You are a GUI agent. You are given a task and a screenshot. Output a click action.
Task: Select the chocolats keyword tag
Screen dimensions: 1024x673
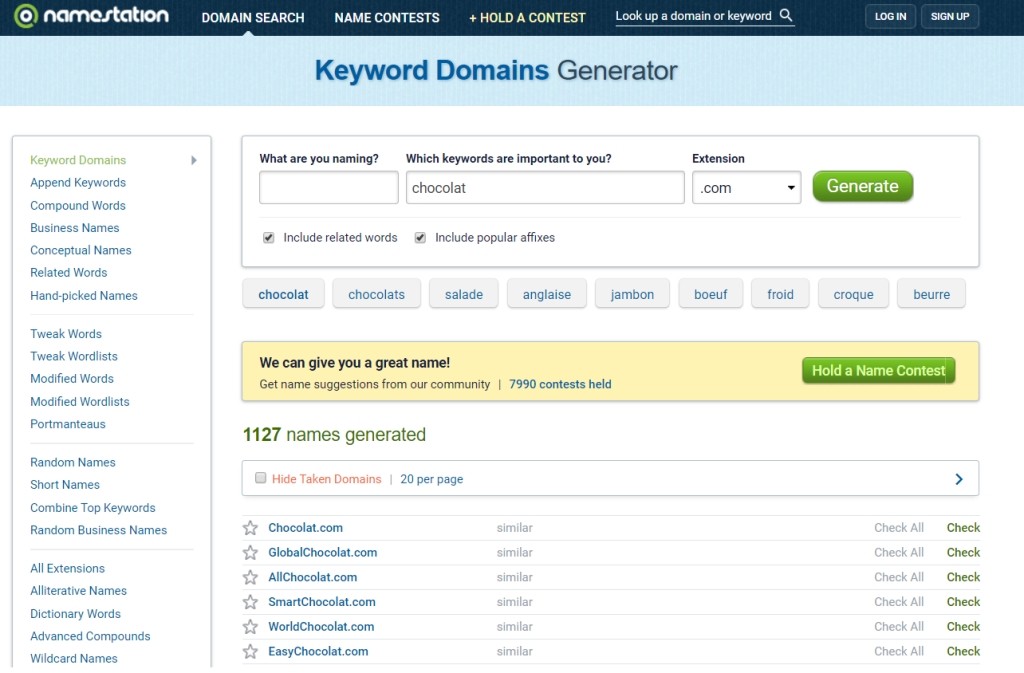[x=376, y=294]
